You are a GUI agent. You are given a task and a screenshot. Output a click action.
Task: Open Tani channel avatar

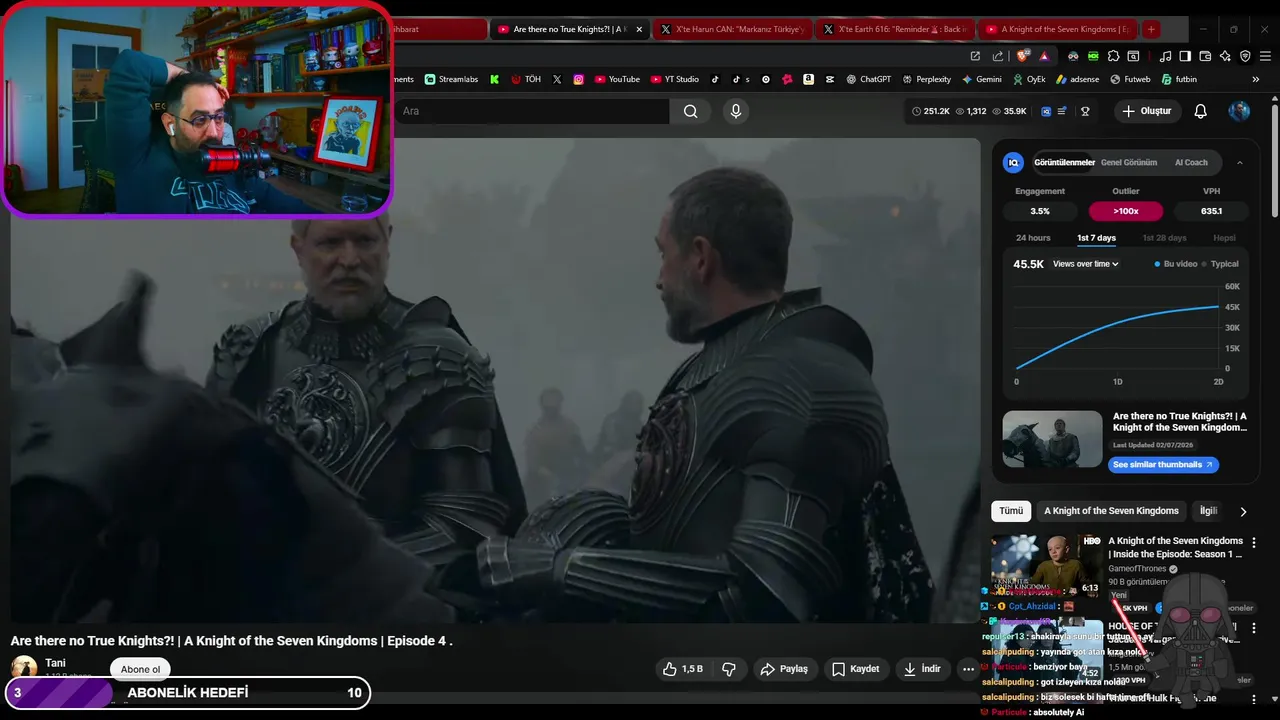pyautogui.click(x=24, y=667)
